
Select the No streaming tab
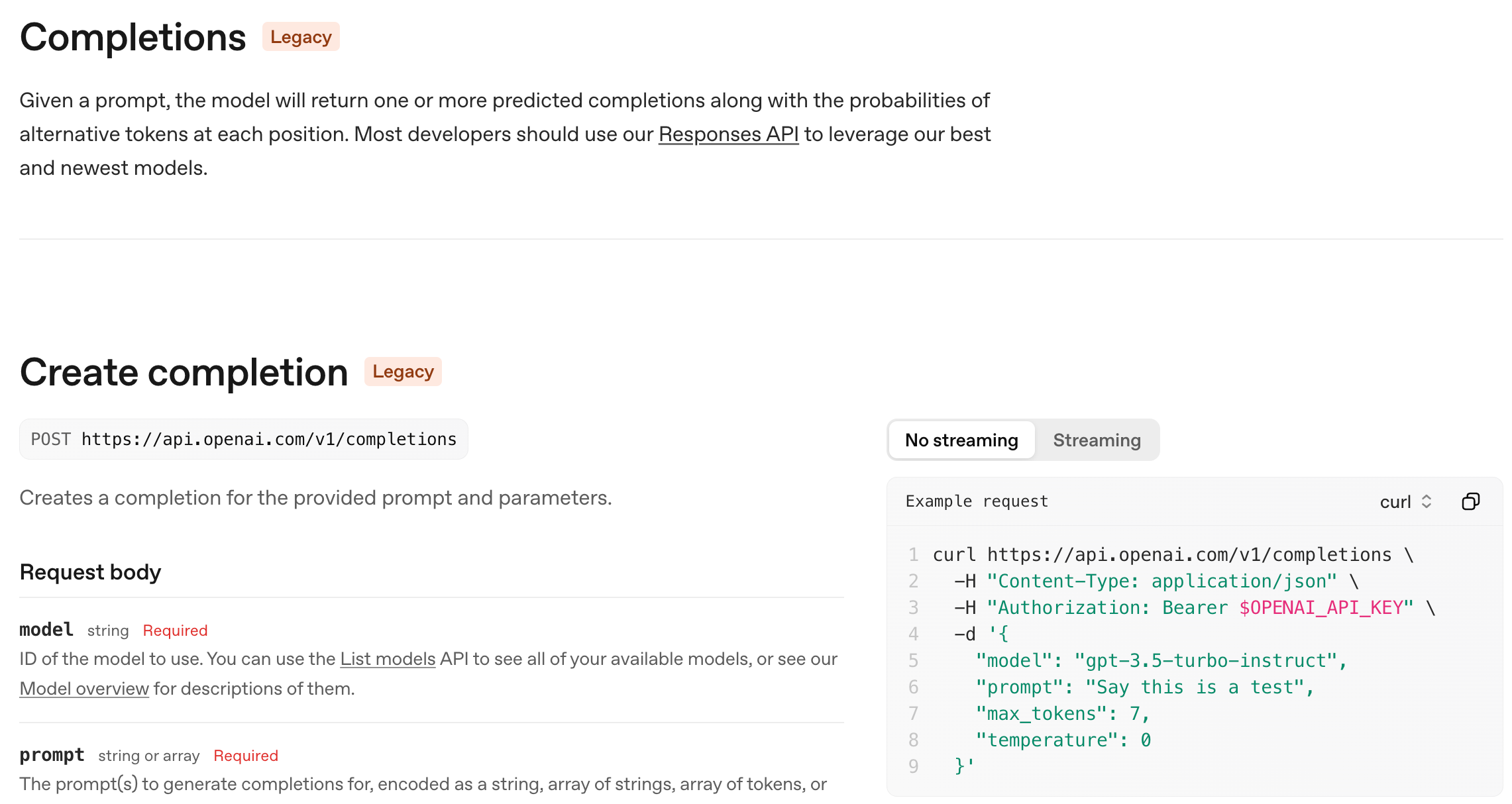tap(961, 440)
